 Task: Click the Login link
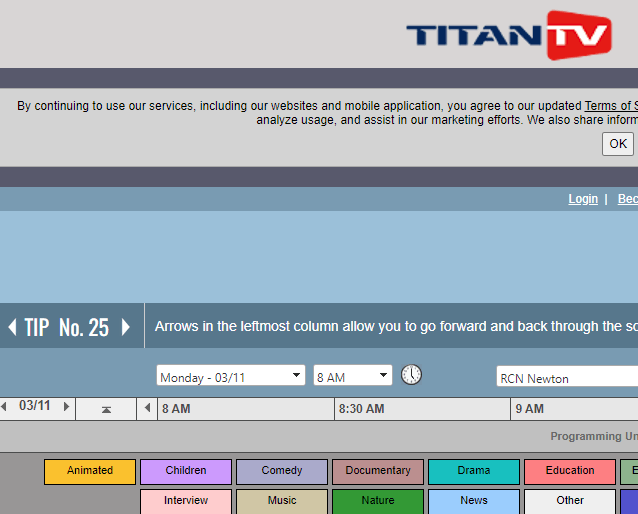[x=583, y=199]
